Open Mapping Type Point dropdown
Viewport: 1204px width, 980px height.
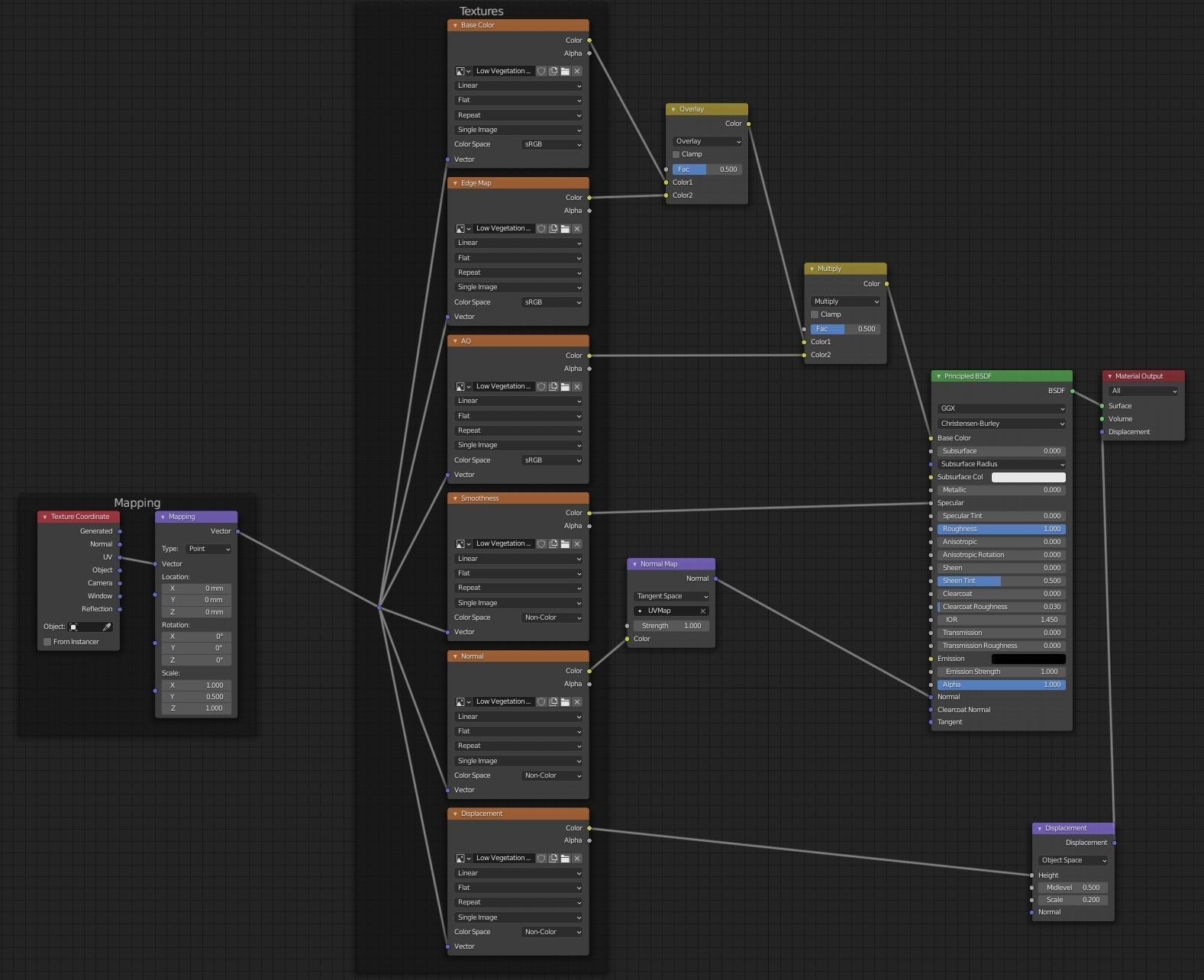click(208, 549)
